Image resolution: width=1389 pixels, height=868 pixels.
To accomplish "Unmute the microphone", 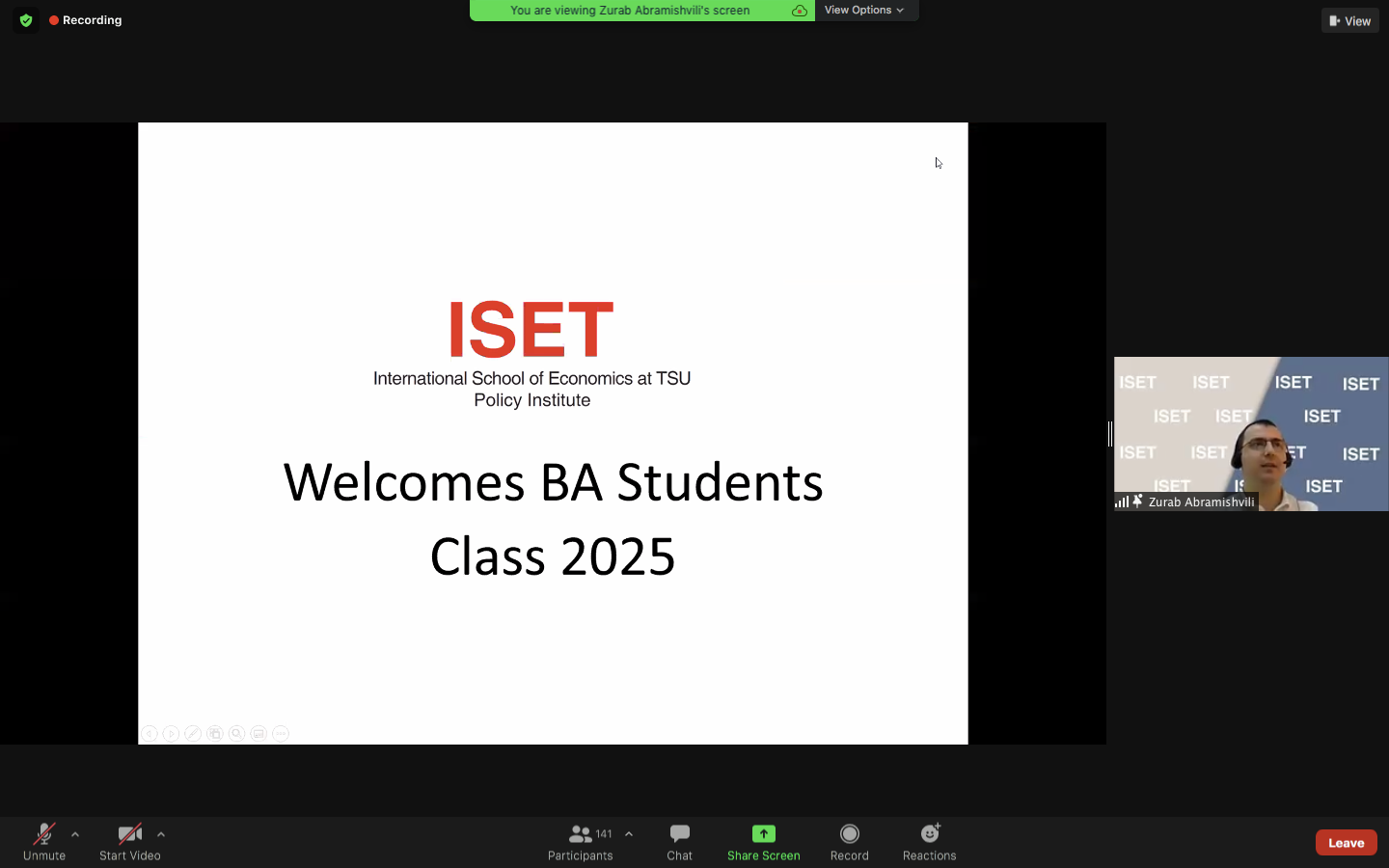I will [44, 842].
